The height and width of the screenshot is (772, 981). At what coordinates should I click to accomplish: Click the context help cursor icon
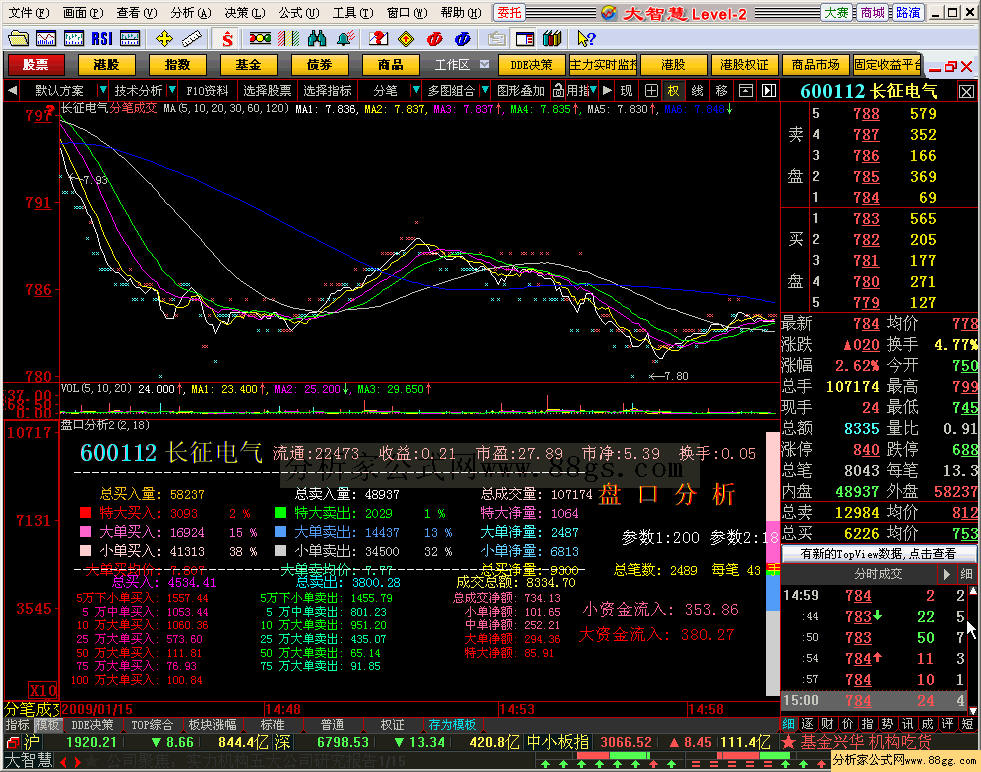tap(586, 39)
